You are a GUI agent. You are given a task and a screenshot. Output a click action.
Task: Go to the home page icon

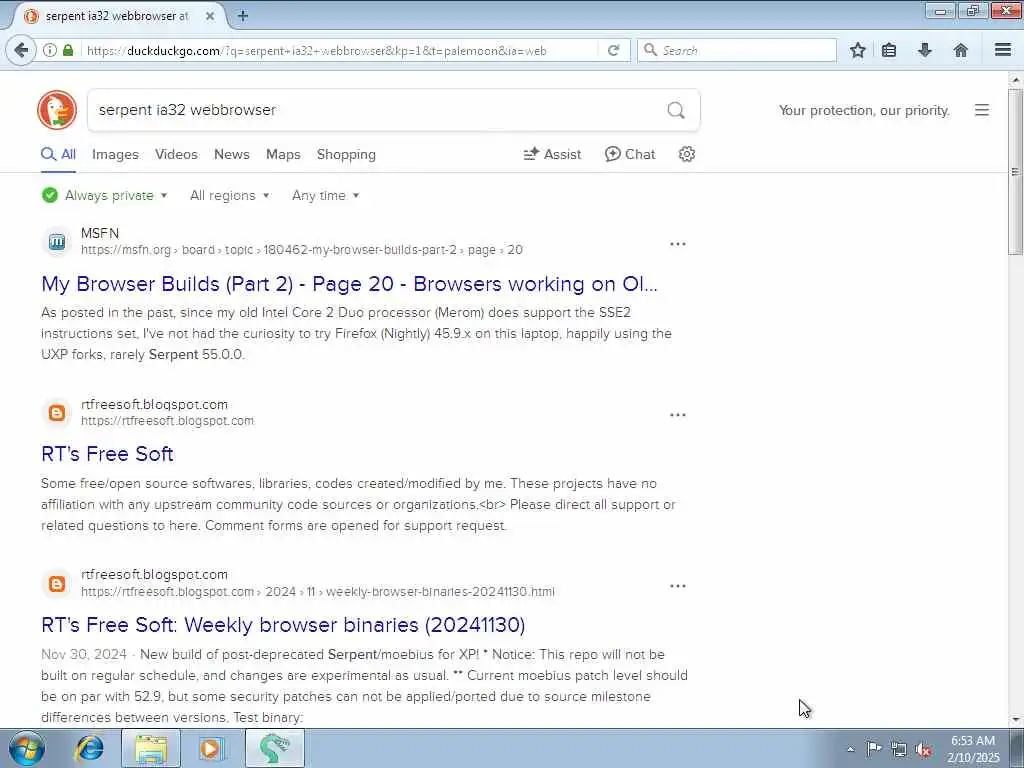[960, 50]
